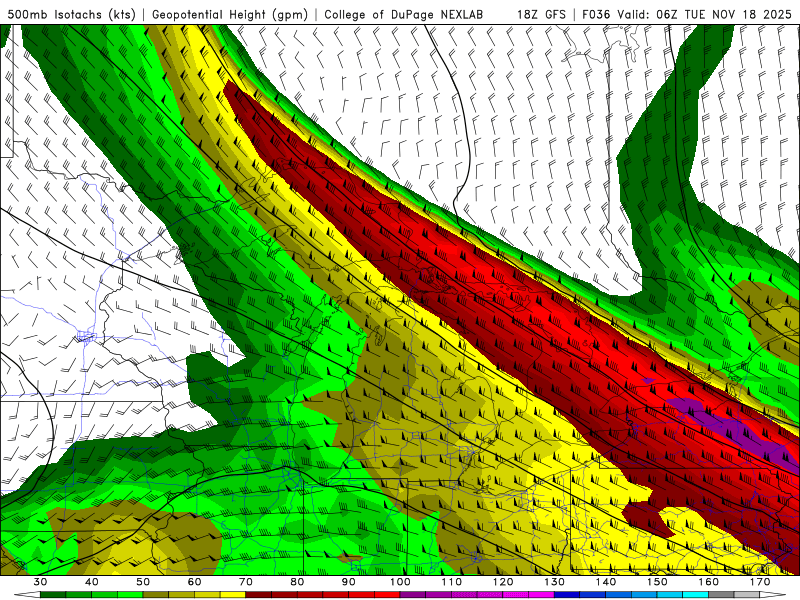Click the left arrow end of the color bar
The width and height of the screenshot is (800, 600).
pos(28,595)
